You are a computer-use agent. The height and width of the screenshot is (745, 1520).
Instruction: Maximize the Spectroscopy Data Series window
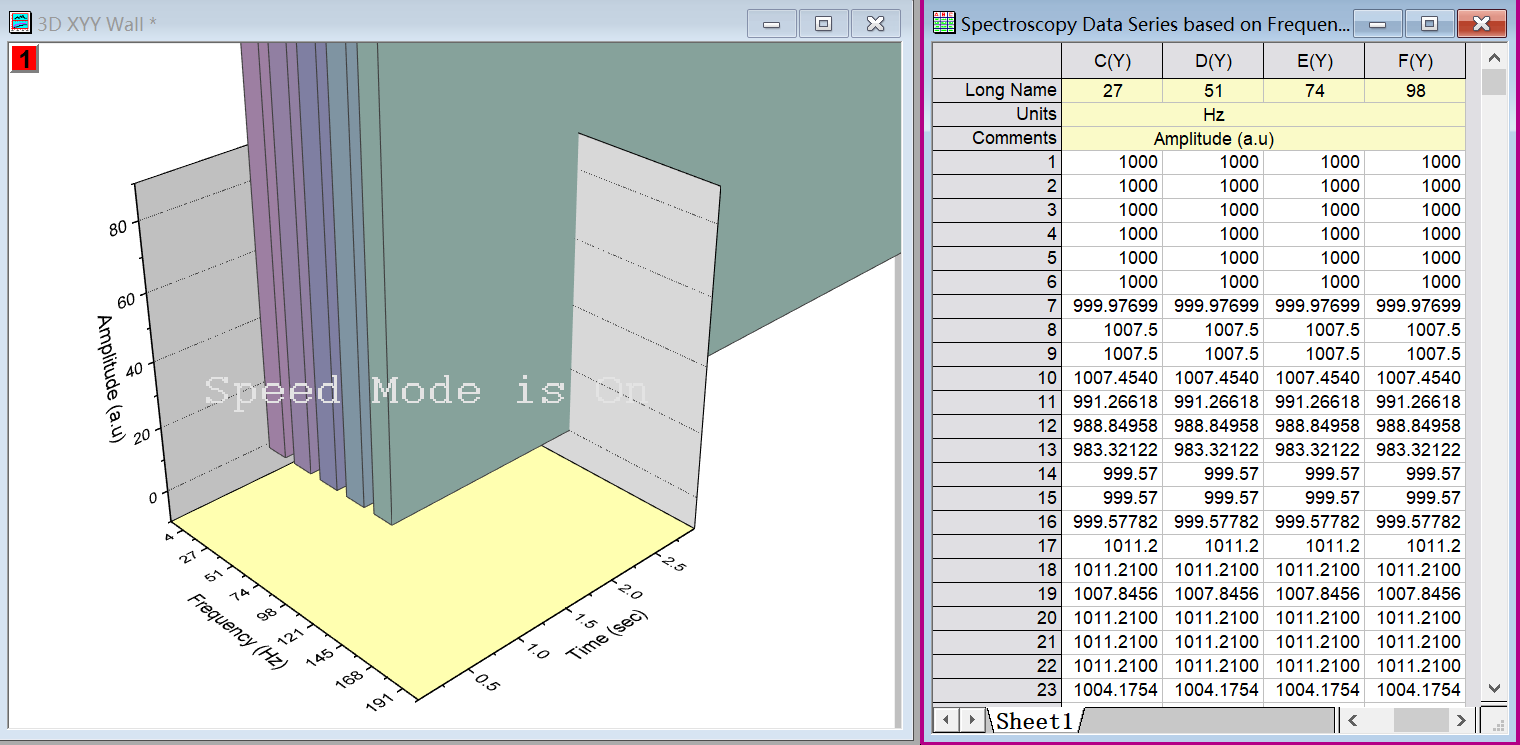coord(1430,24)
